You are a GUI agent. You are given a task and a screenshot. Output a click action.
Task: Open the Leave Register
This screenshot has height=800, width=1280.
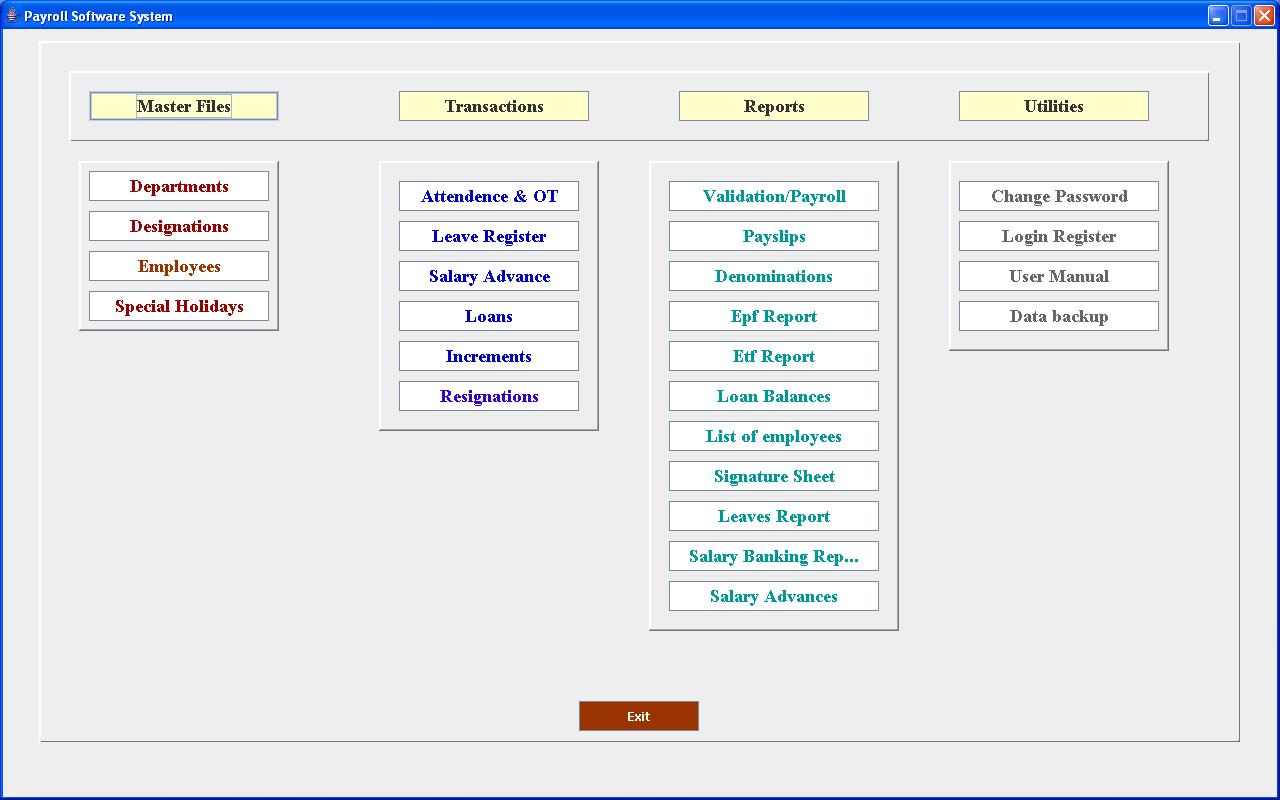tap(488, 236)
